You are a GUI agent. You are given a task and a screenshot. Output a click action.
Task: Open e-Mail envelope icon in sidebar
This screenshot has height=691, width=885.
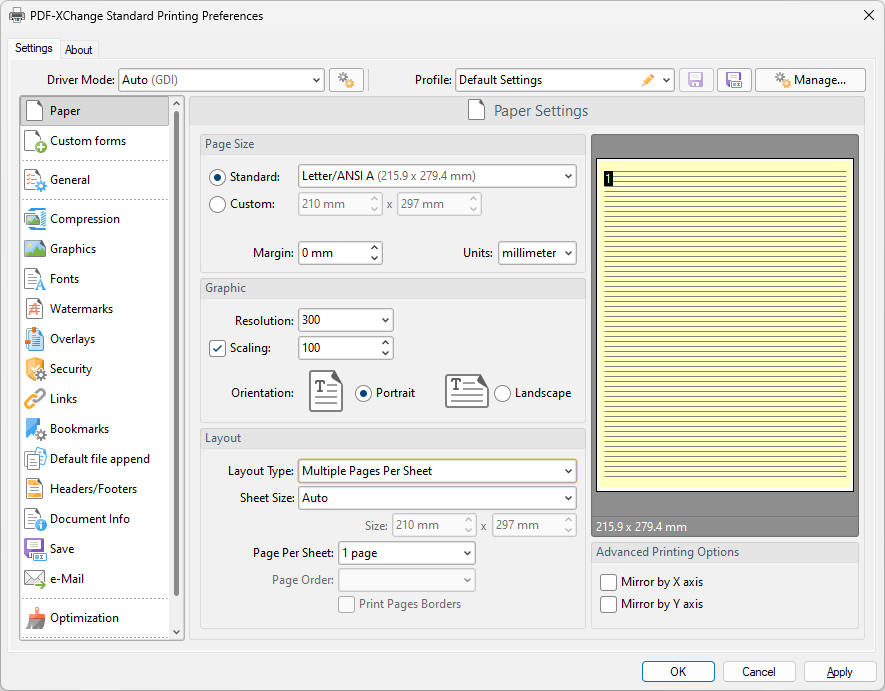coord(35,579)
